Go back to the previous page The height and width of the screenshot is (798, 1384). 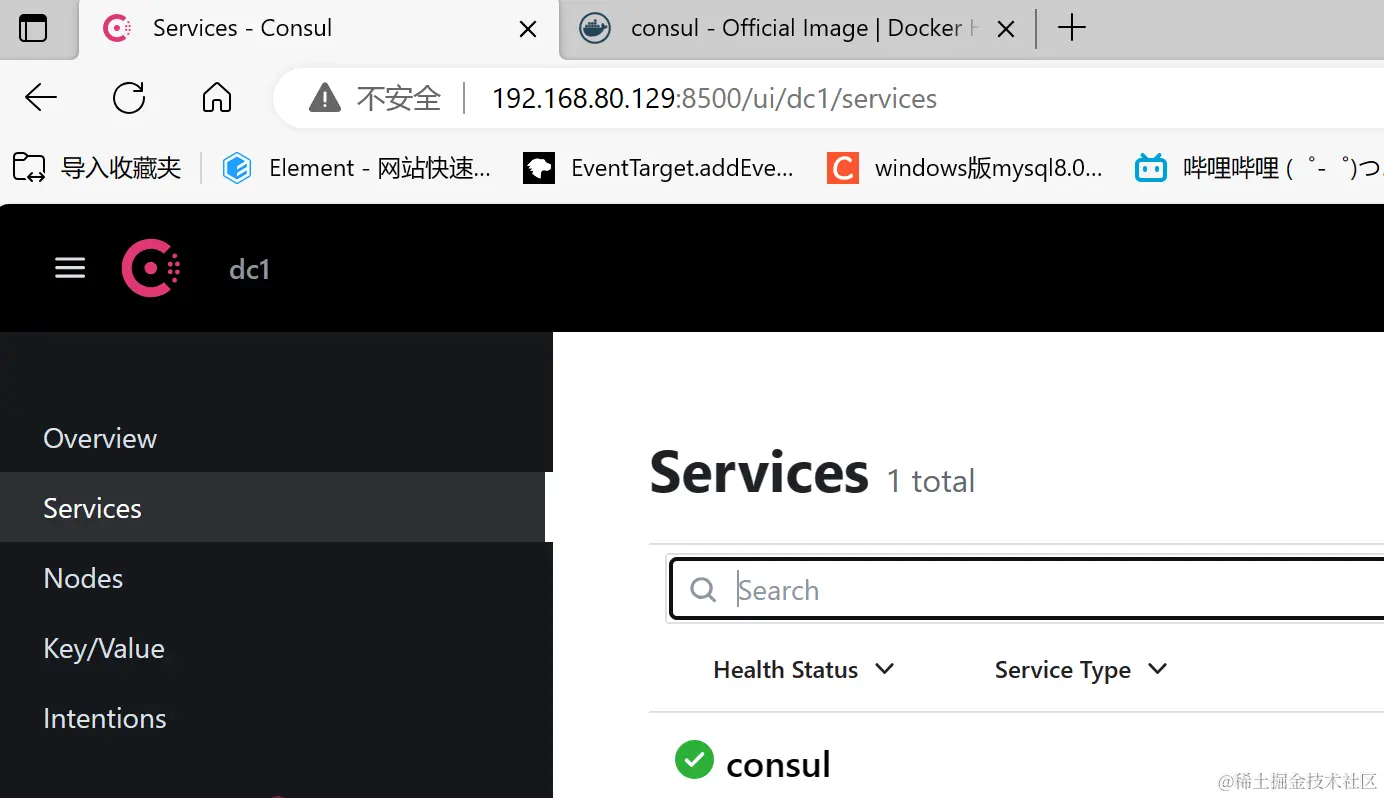(x=41, y=97)
